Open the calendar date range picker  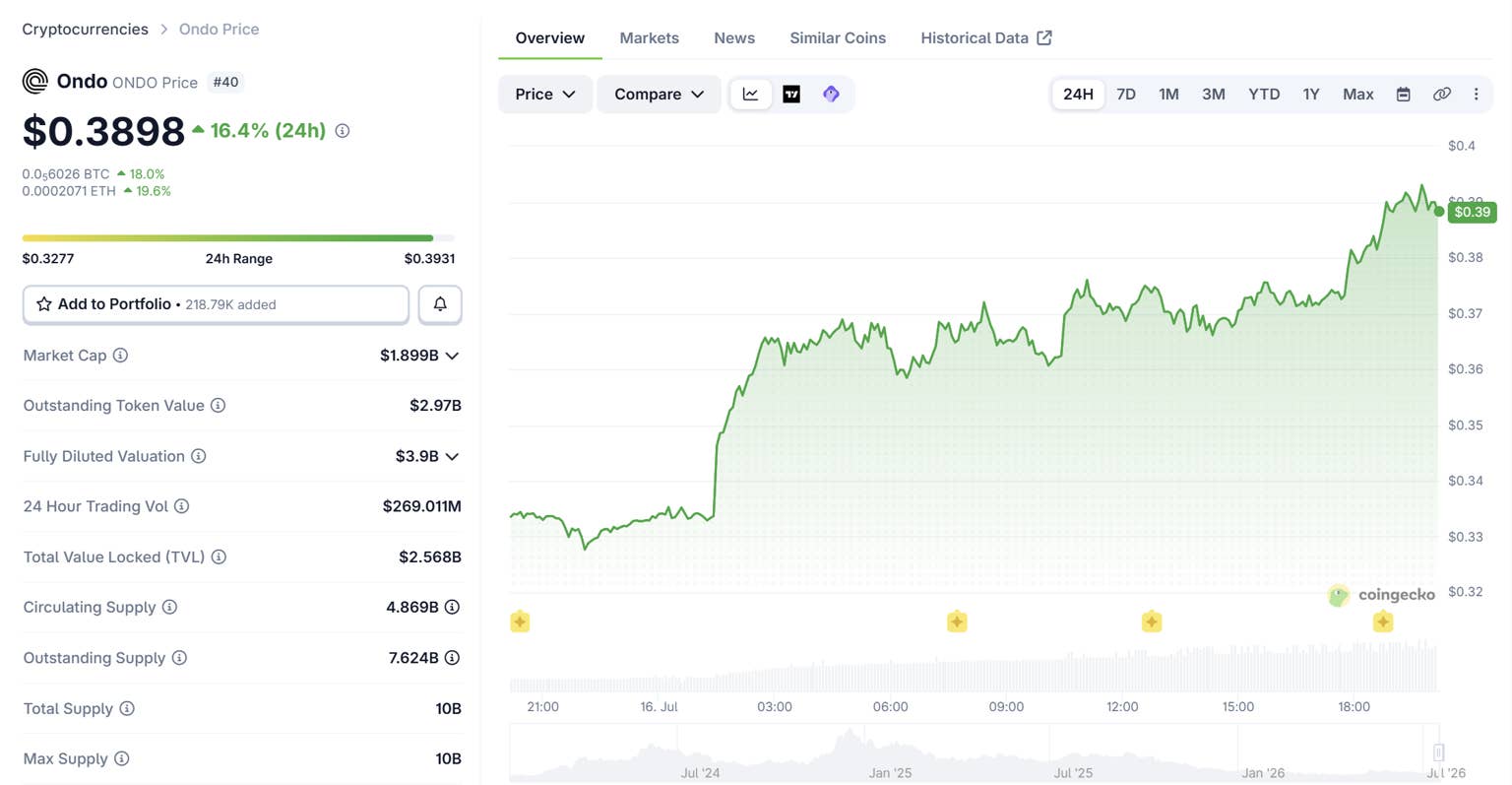point(1404,95)
